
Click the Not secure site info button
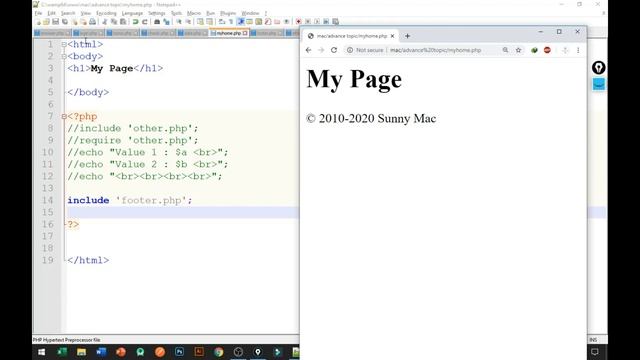click(365, 50)
